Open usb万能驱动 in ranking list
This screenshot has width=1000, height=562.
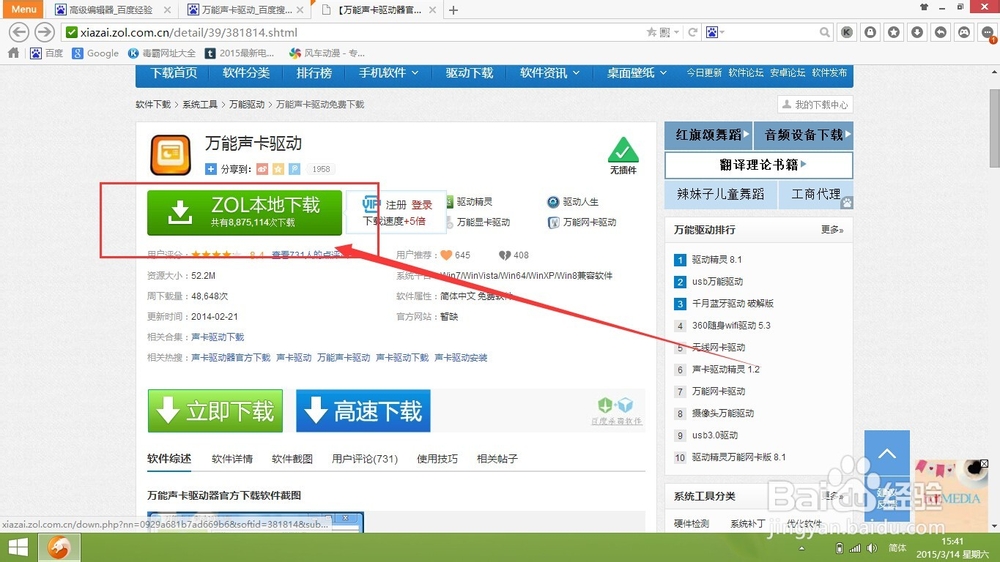pos(717,281)
